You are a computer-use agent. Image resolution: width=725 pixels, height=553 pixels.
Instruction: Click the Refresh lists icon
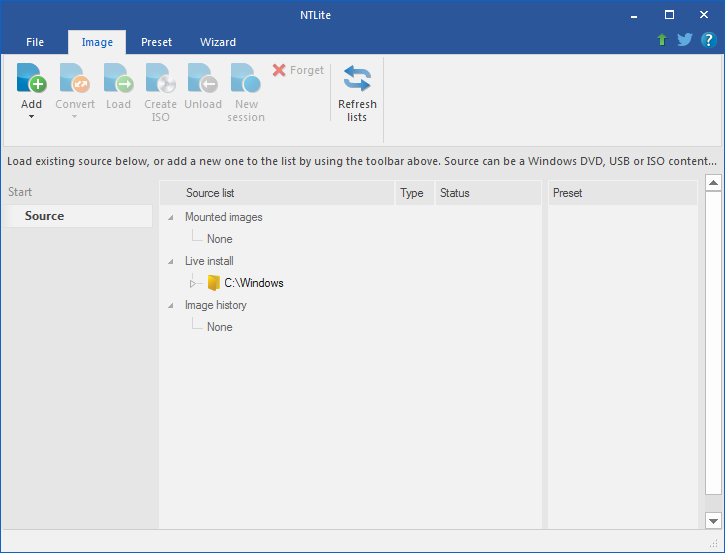click(x=357, y=78)
